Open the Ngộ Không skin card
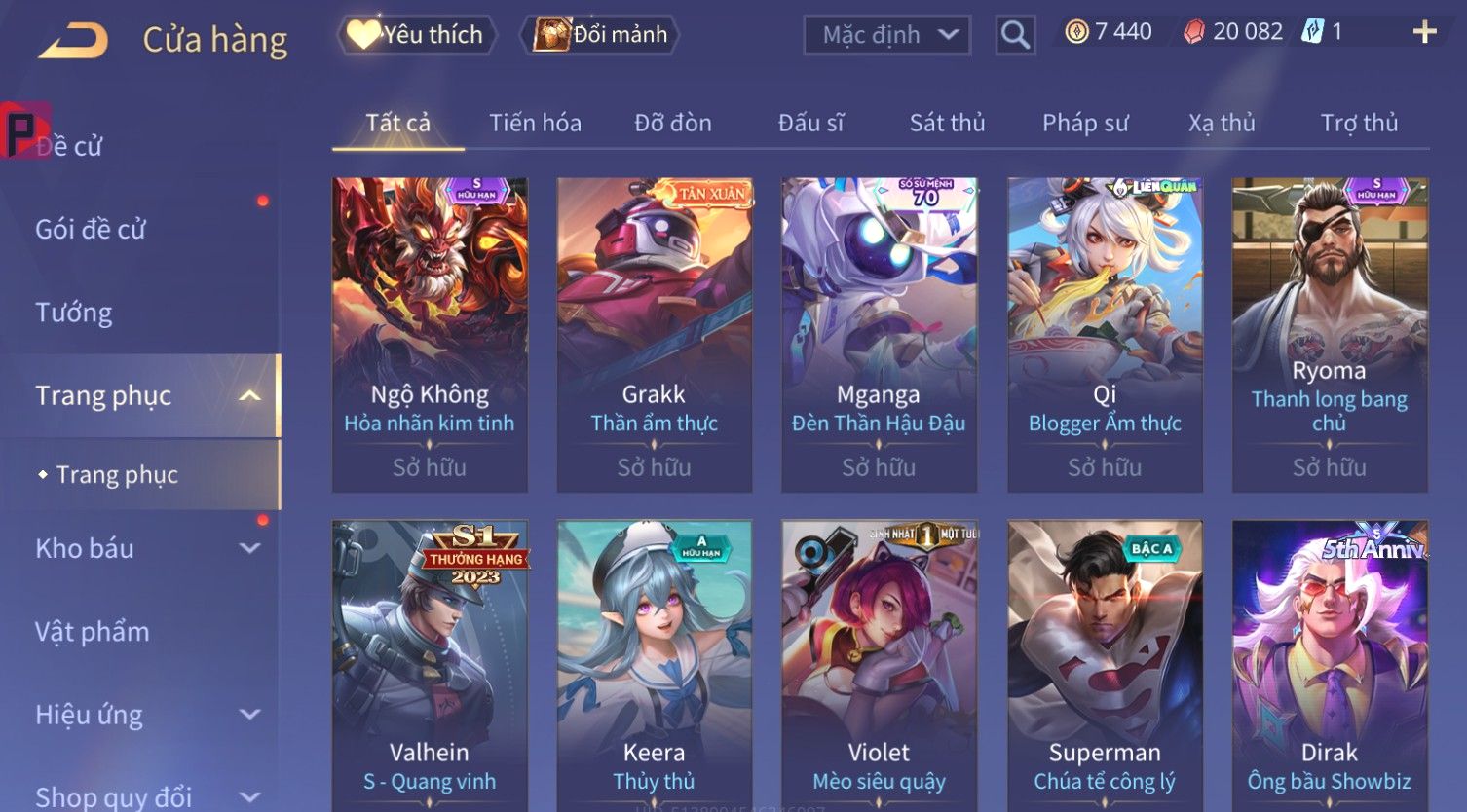 (x=430, y=334)
